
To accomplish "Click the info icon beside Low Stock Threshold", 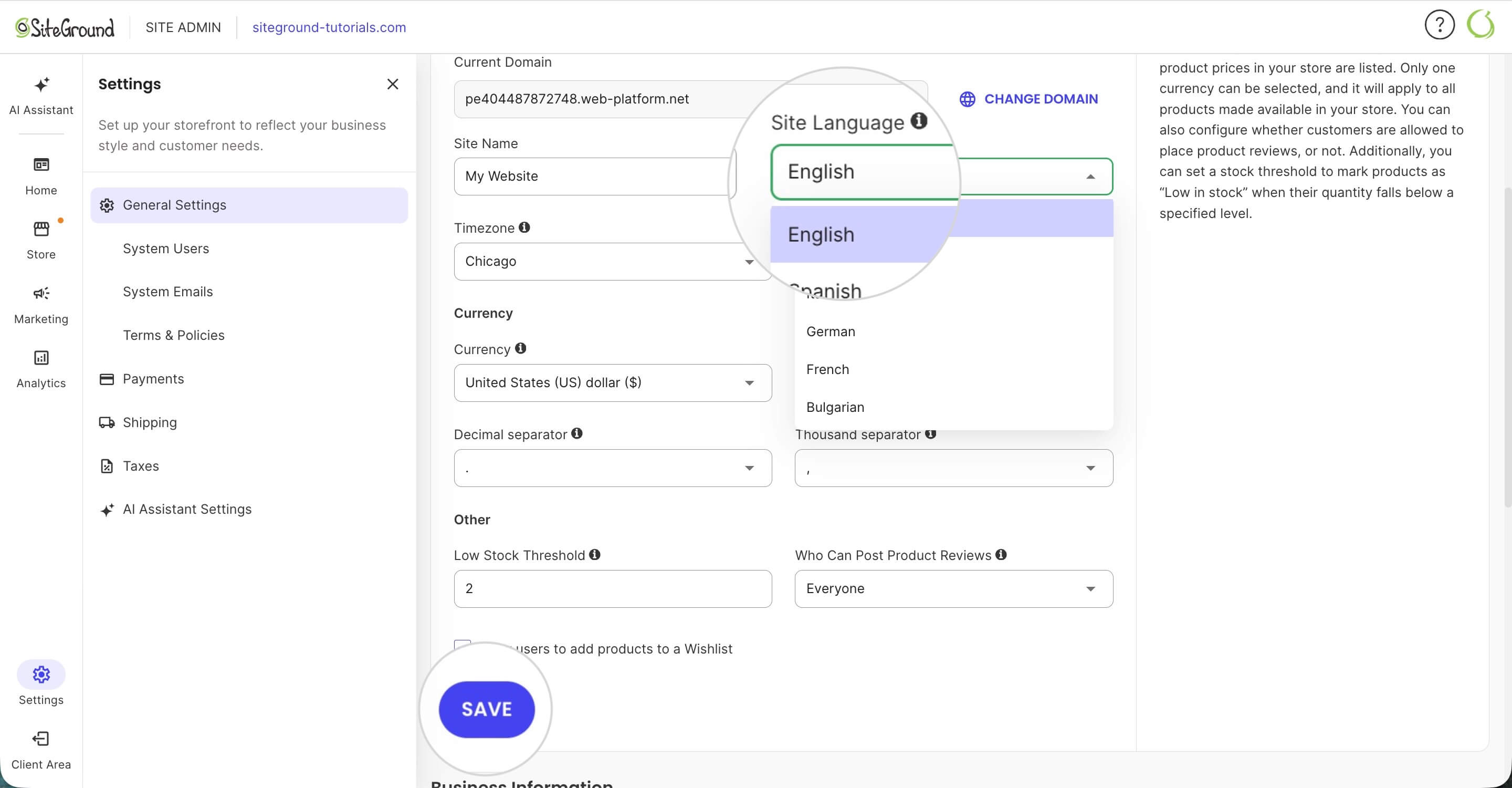I will (595, 554).
